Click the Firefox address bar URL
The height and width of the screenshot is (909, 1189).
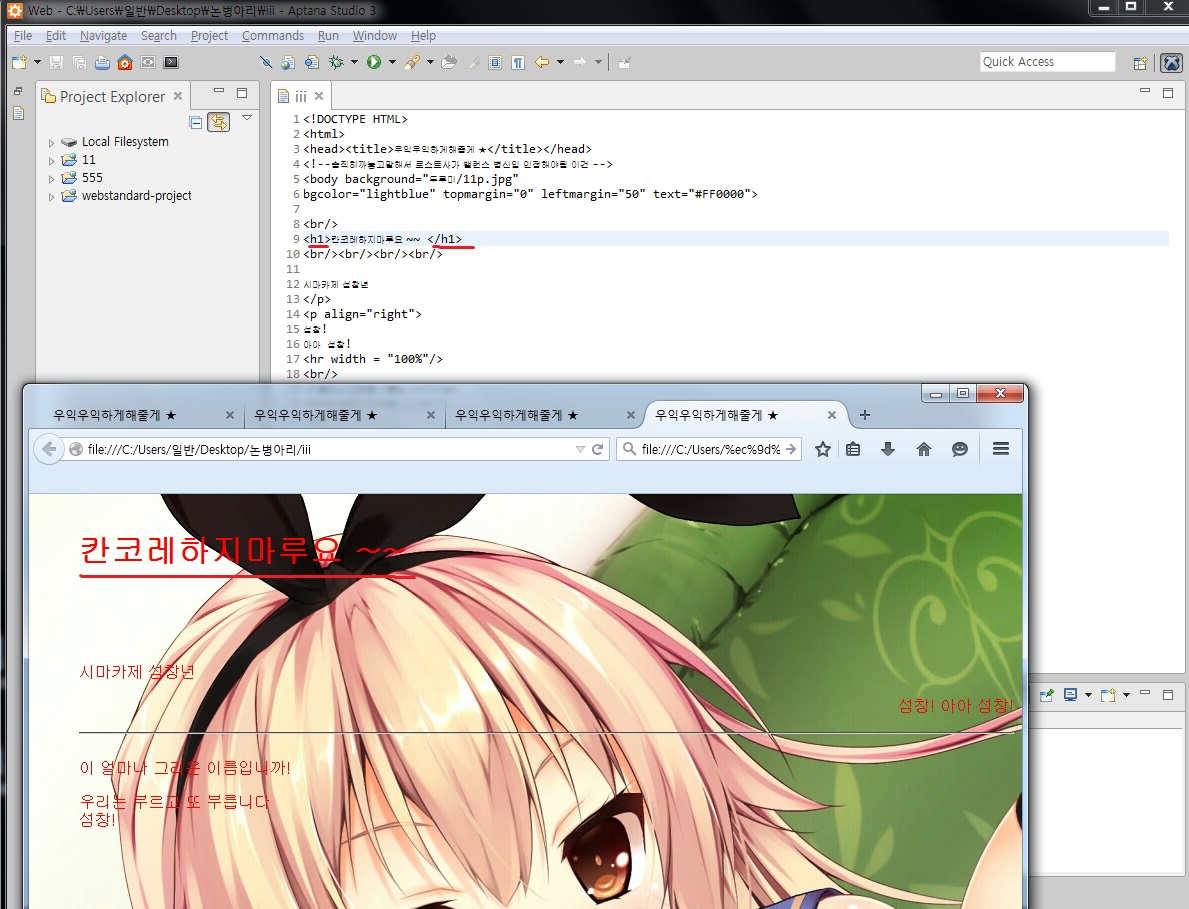(x=199, y=450)
